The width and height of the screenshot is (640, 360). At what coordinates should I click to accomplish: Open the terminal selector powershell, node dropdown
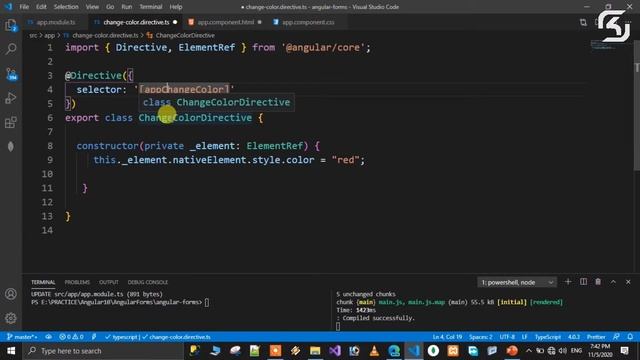pyautogui.click(x=517, y=282)
